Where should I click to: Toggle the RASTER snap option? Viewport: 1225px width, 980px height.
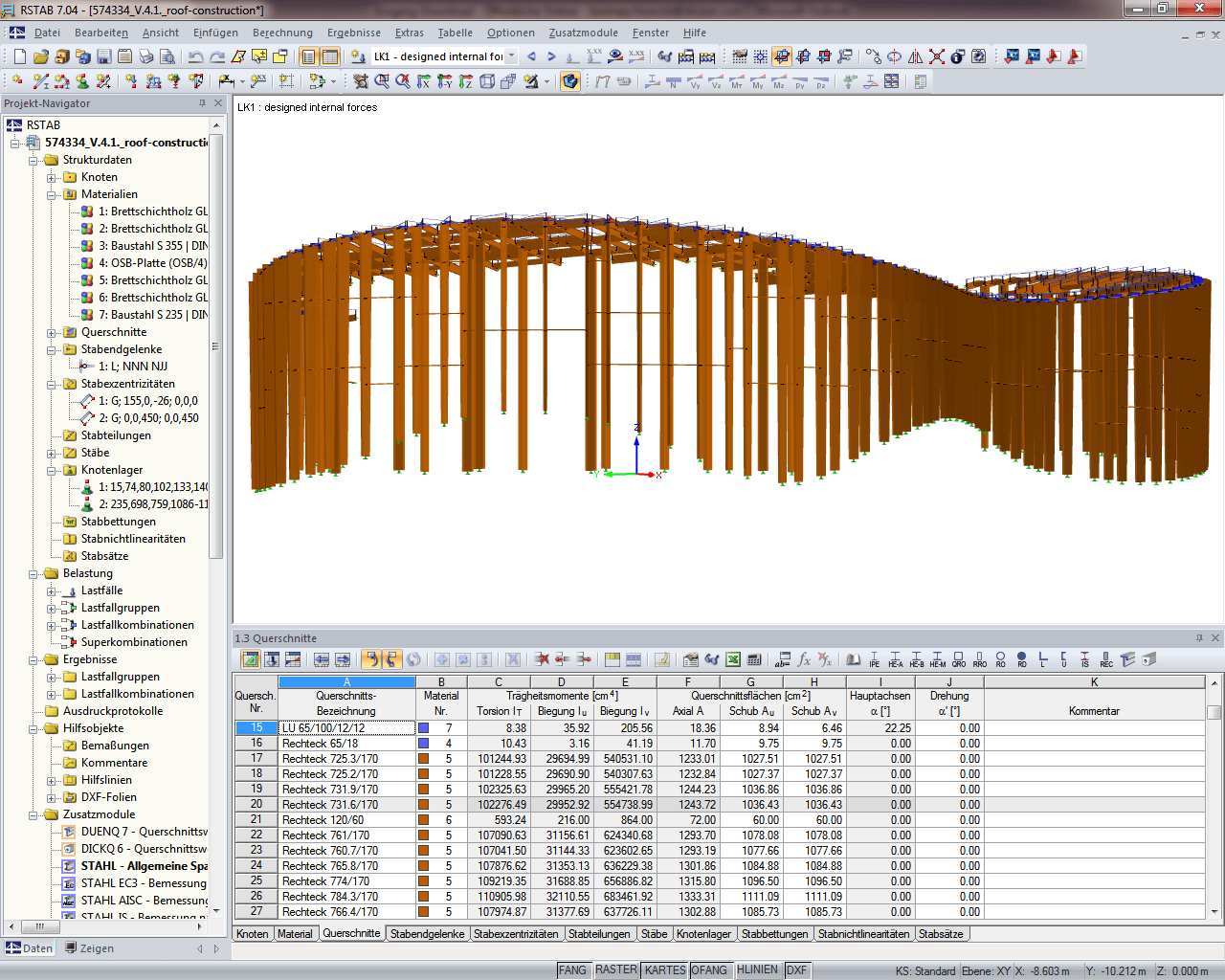point(616,969)
